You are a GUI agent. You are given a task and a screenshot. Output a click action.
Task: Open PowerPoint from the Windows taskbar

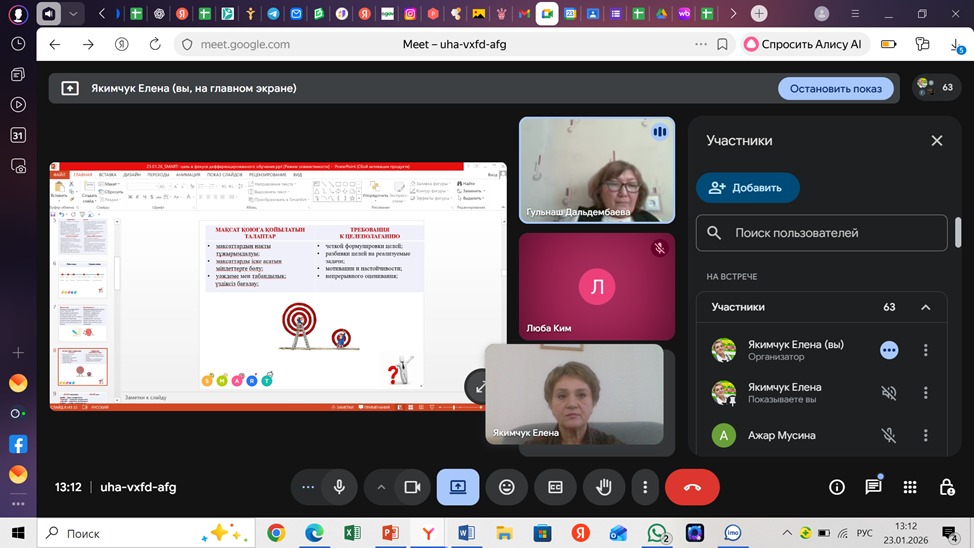point(390,533)
